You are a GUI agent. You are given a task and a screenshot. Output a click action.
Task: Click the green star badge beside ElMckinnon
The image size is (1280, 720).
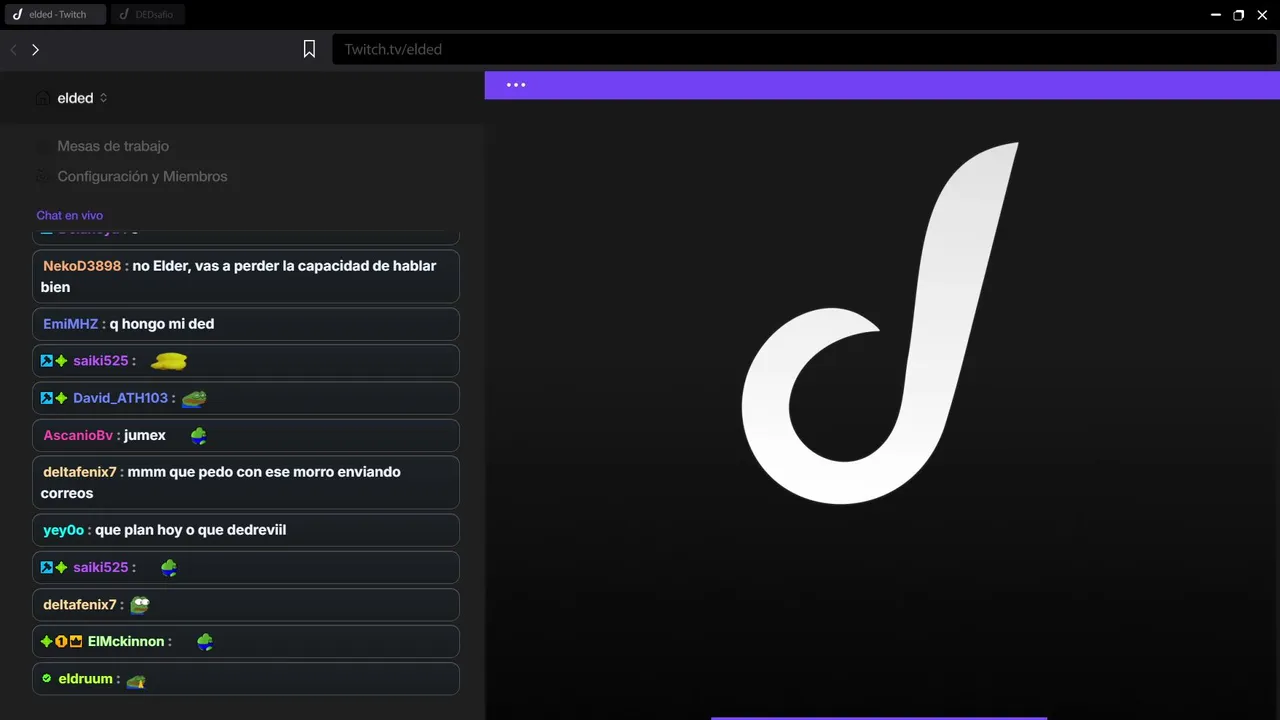pyautogui.click(x=47, y=641)
